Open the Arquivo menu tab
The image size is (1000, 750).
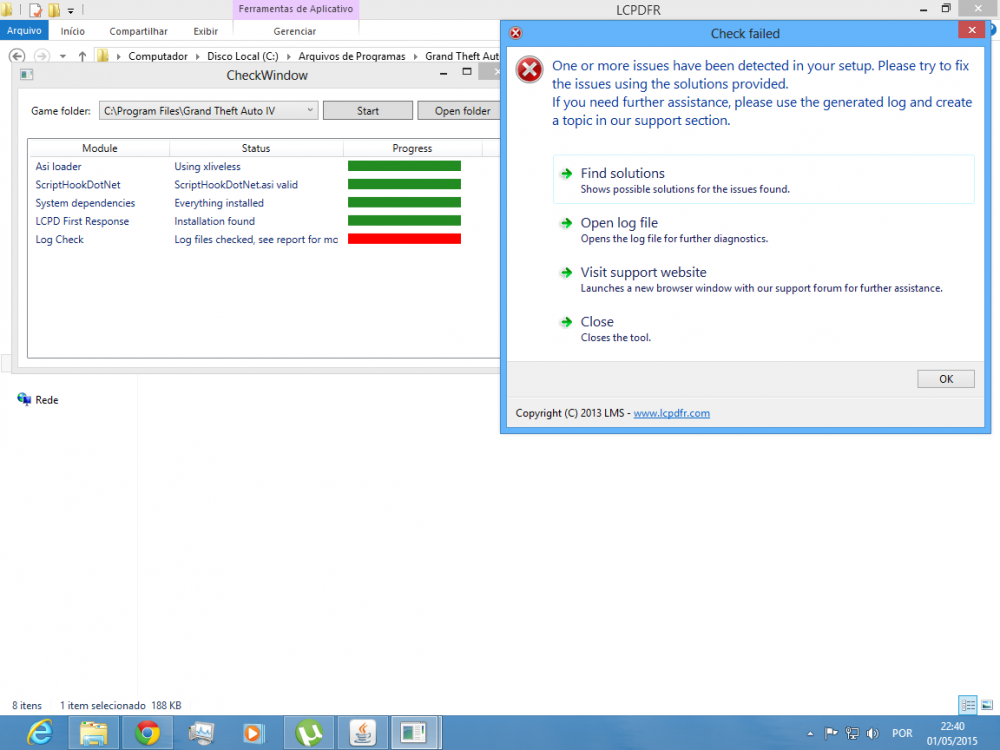(24, 31)
